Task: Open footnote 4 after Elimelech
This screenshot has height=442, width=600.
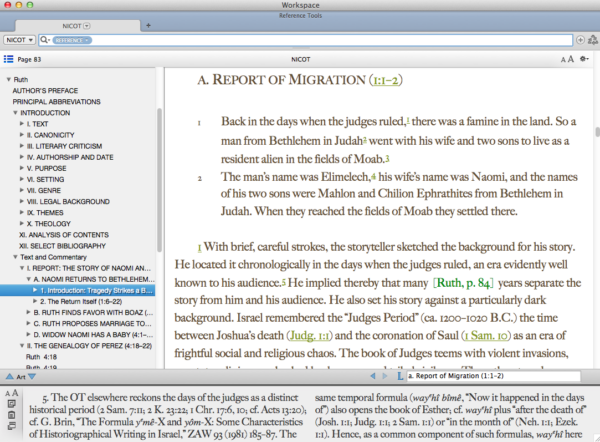Action: point(373,176)
